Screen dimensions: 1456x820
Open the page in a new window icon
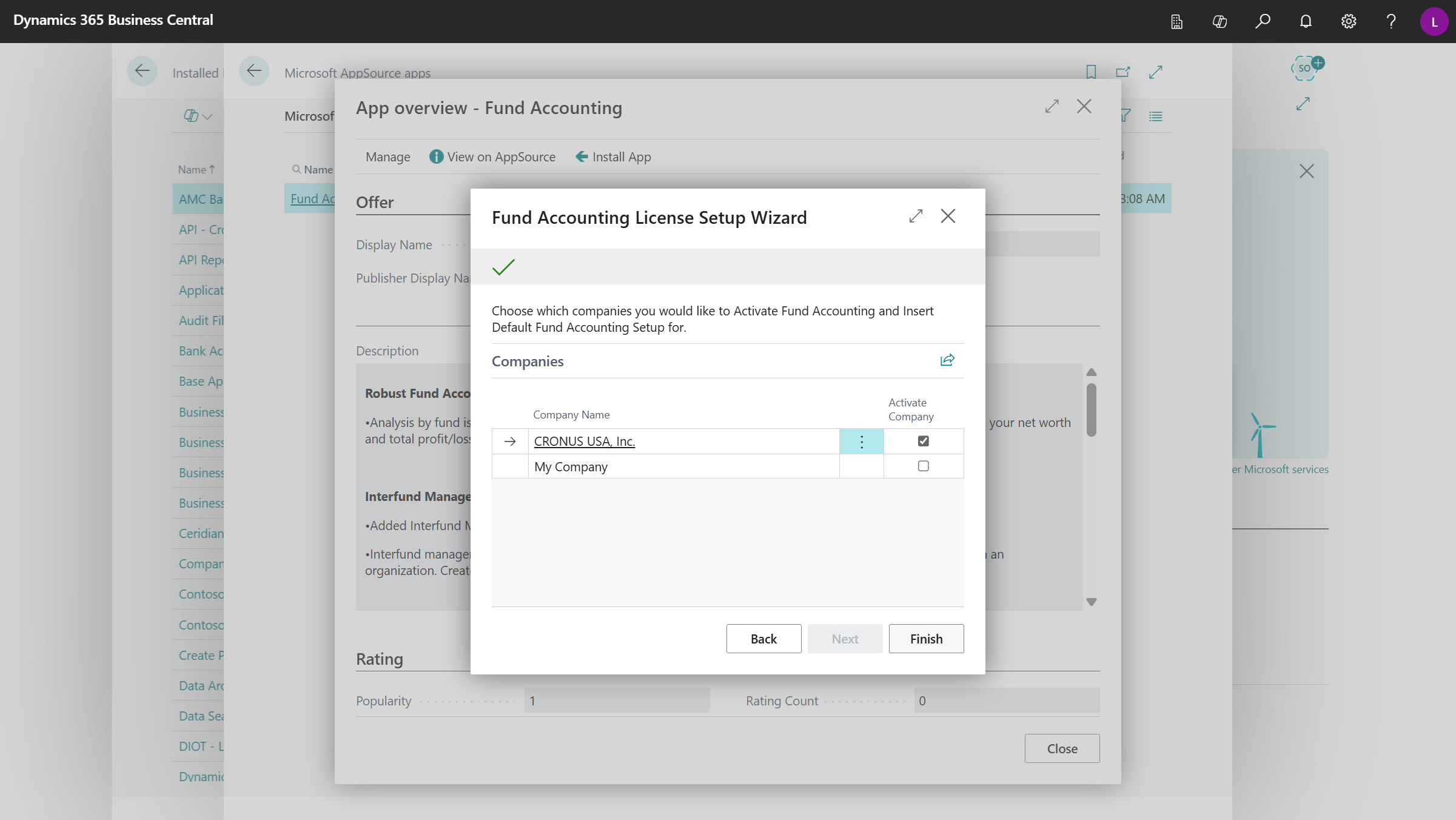click(1122, 72)
